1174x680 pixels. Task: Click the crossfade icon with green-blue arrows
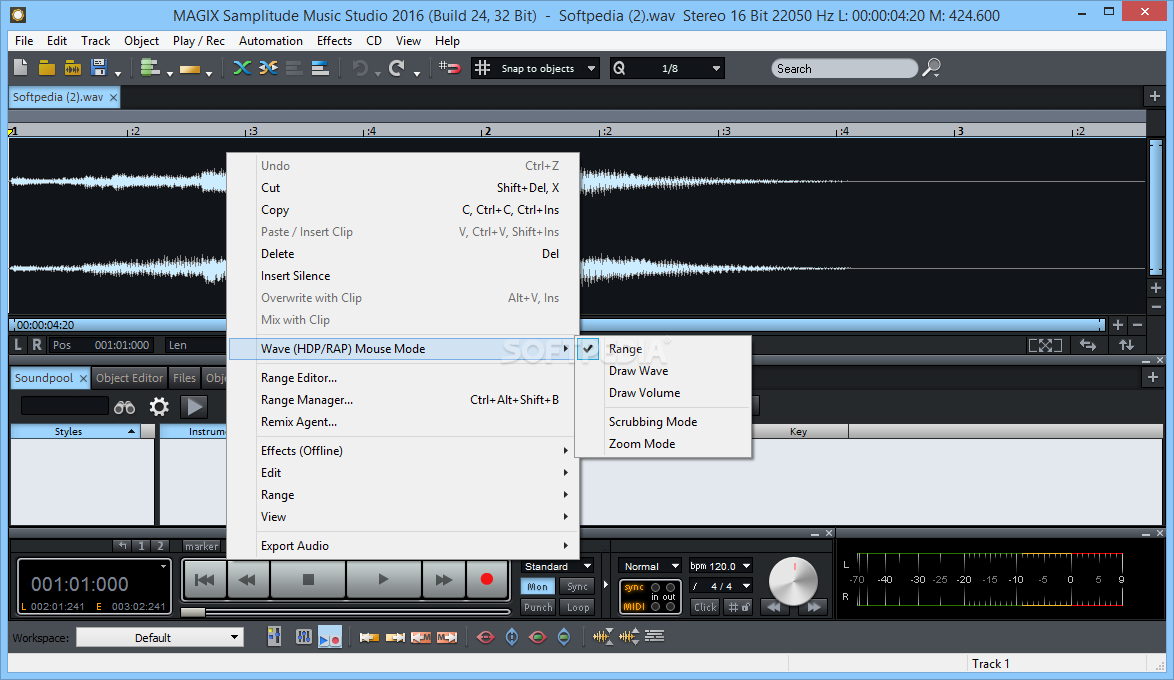pos(242,68)
